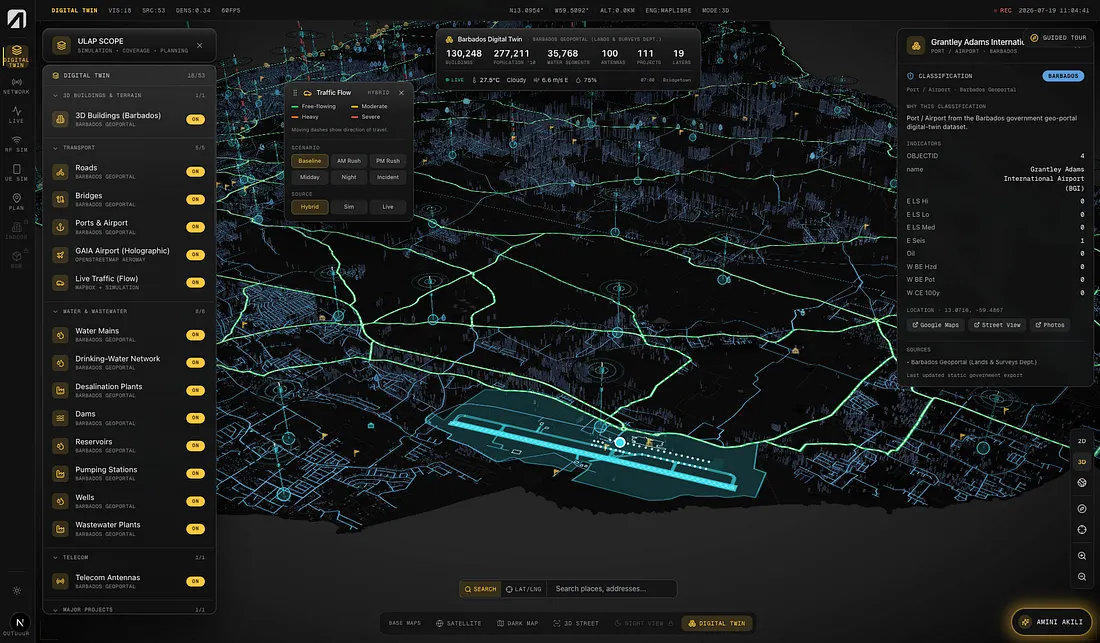Viewport: 1100px width, 643px height.
Task: Click the globe icon below the 3D button
Action: coord(1082,482)
